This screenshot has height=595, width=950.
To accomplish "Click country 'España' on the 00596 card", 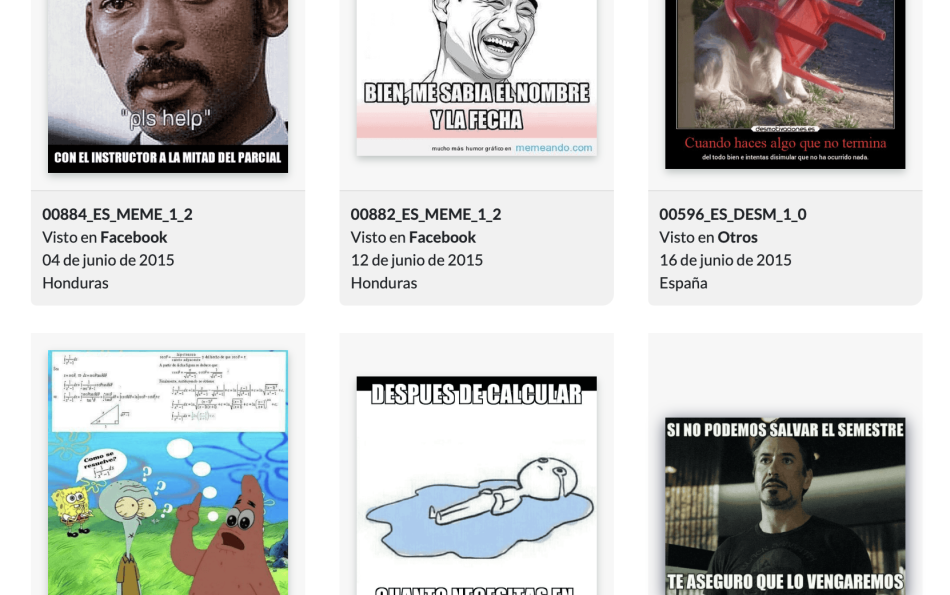I will tap(683, 283).
